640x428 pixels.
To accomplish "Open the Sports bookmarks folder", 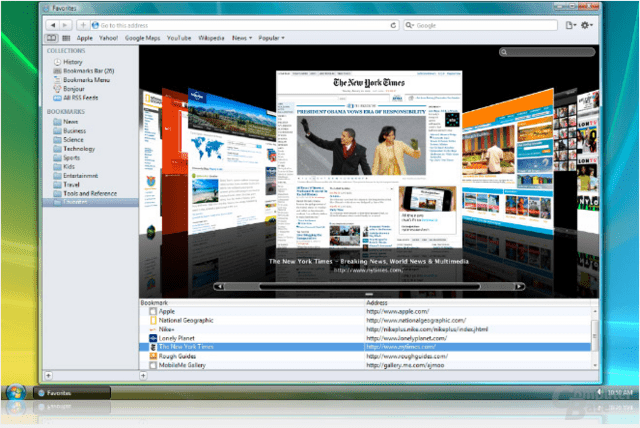I will [x=67, y=158].
